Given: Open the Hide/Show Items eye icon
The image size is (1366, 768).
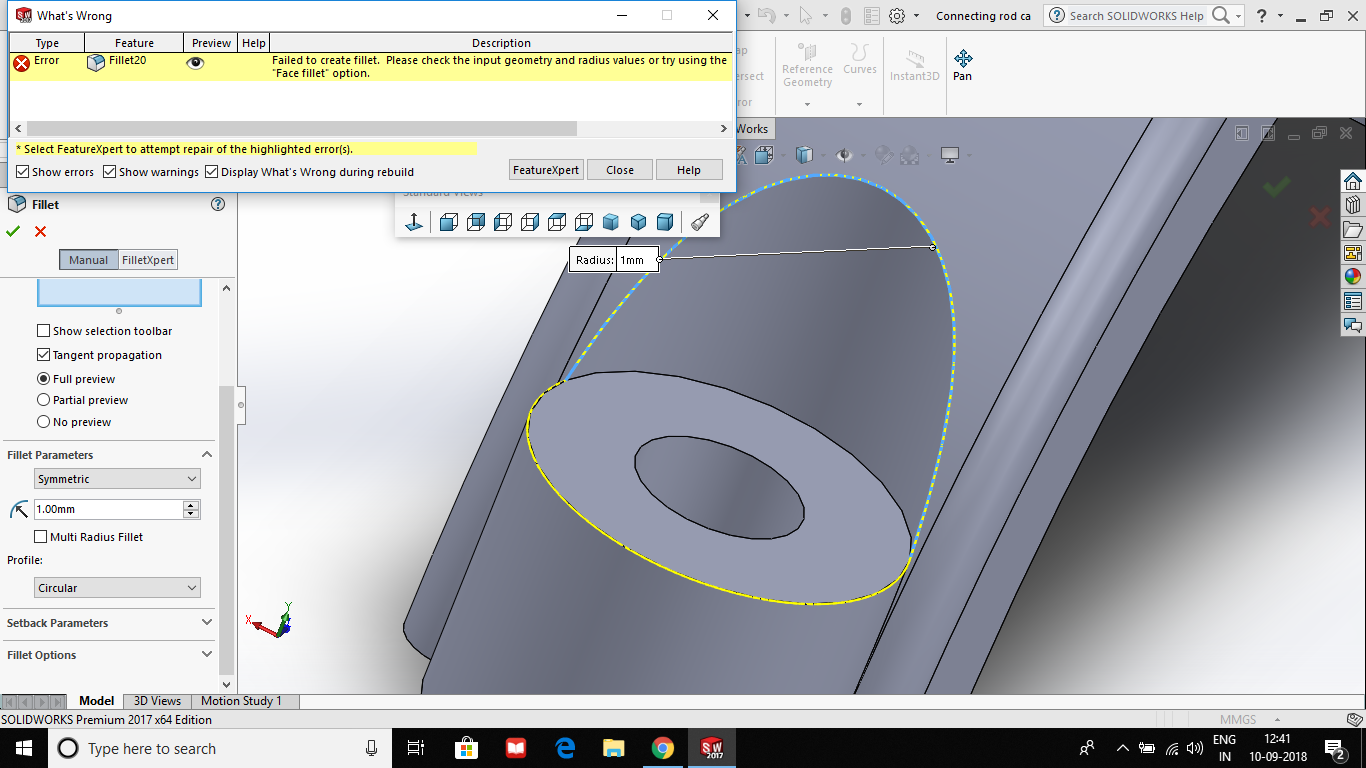Looking at the screenshot, I should (845, 154).
